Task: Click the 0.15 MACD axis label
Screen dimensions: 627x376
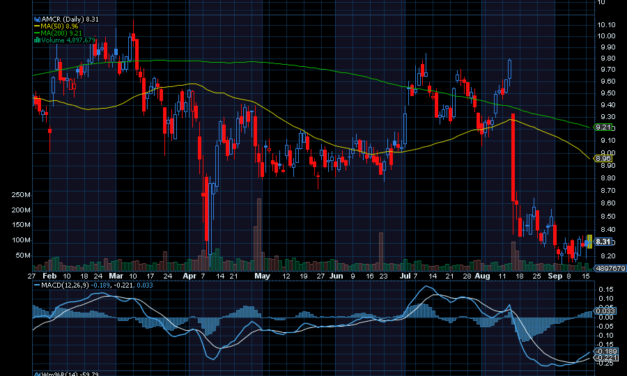Action: click(606, 289)
